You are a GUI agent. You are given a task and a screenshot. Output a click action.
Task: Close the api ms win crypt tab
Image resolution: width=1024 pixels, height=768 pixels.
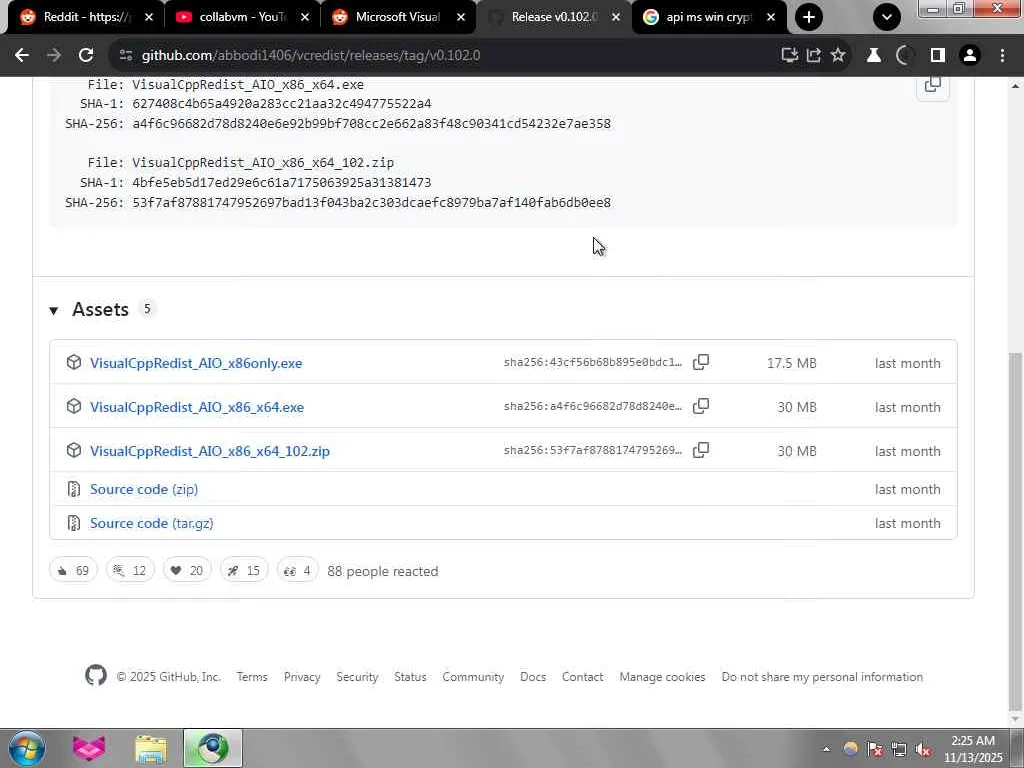(771, 17)
